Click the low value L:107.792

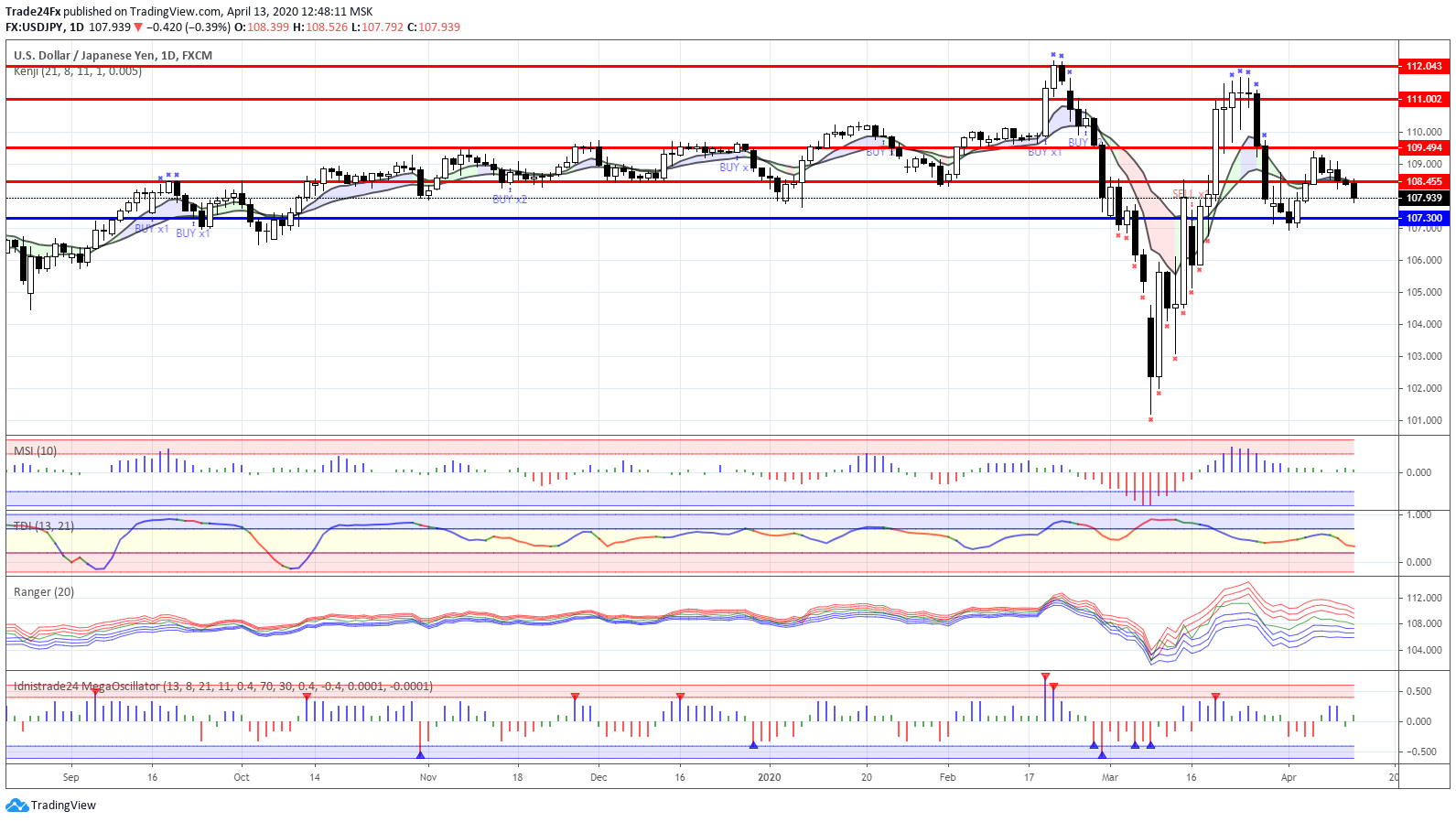point(377,27)
